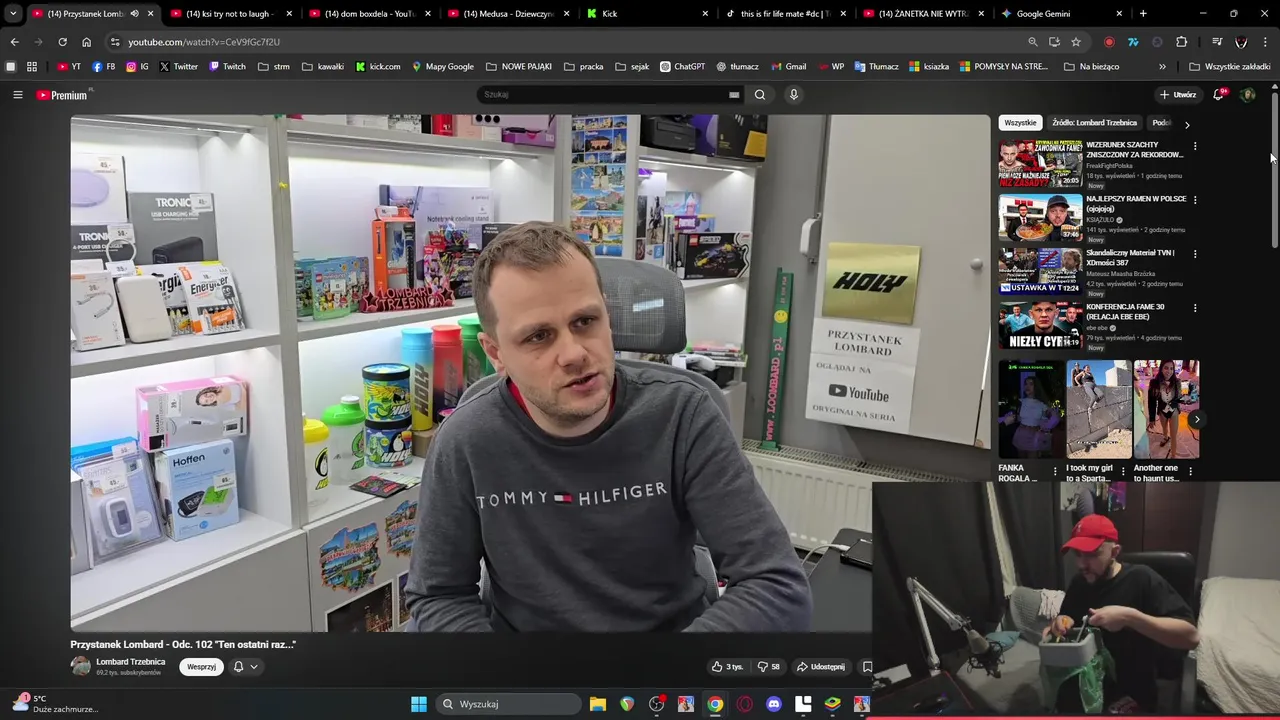Select Źródło: Lombard Trzebnica filter chip

[1094, 123]
